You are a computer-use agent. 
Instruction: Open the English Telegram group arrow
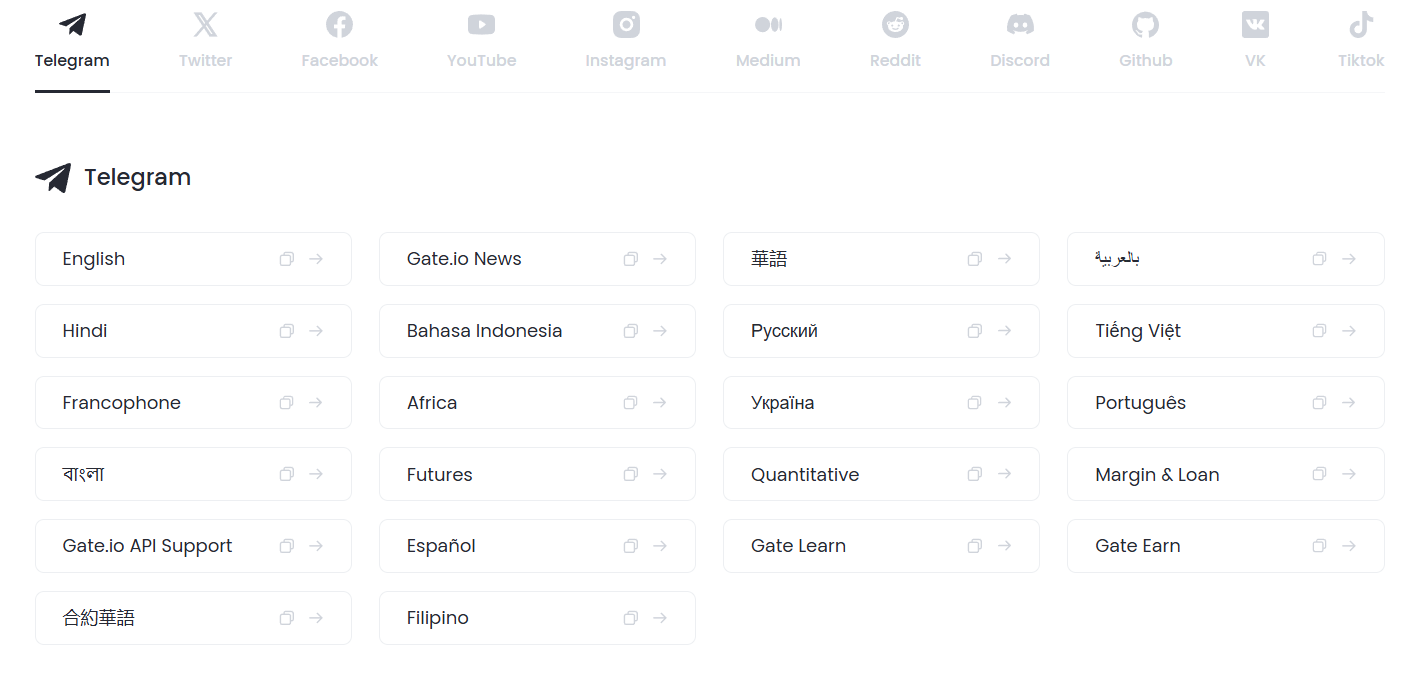[316, 259]
